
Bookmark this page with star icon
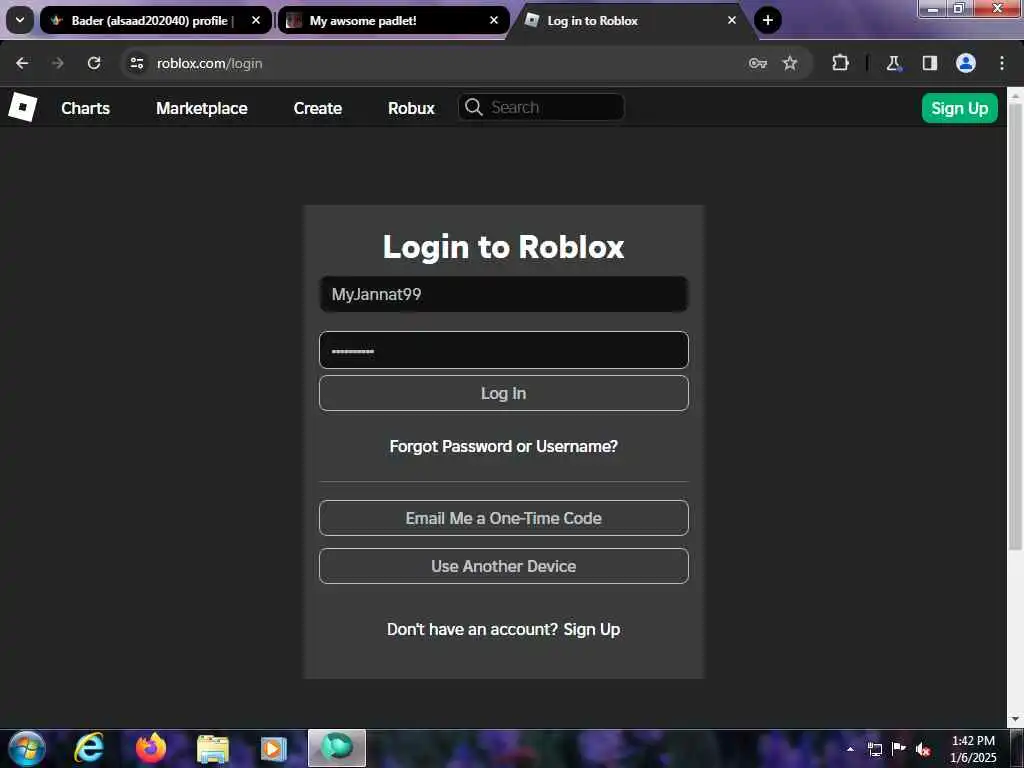(790, 63)
